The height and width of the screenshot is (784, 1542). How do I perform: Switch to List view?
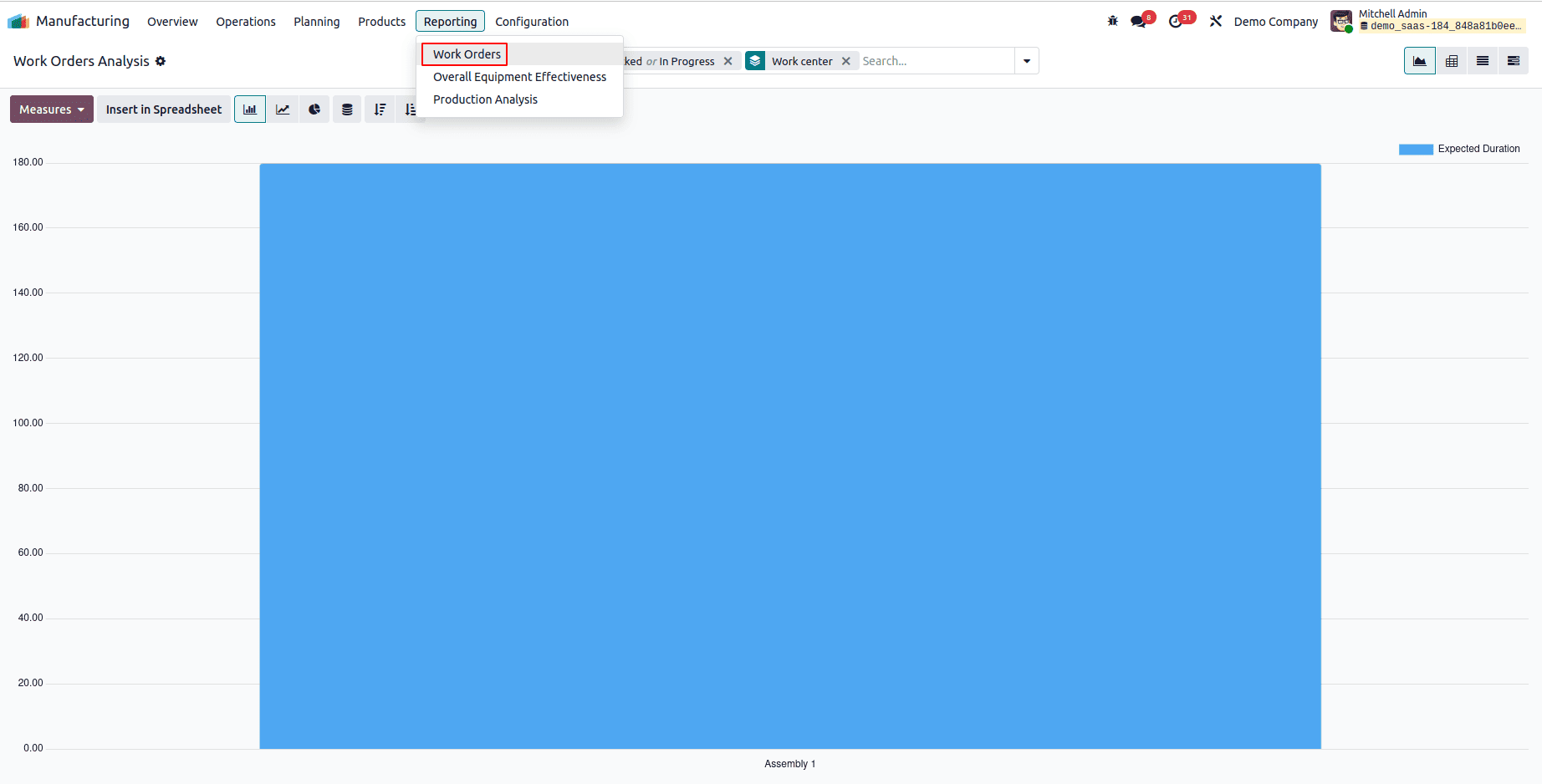pyautogui.click(x=1483, y=61)
